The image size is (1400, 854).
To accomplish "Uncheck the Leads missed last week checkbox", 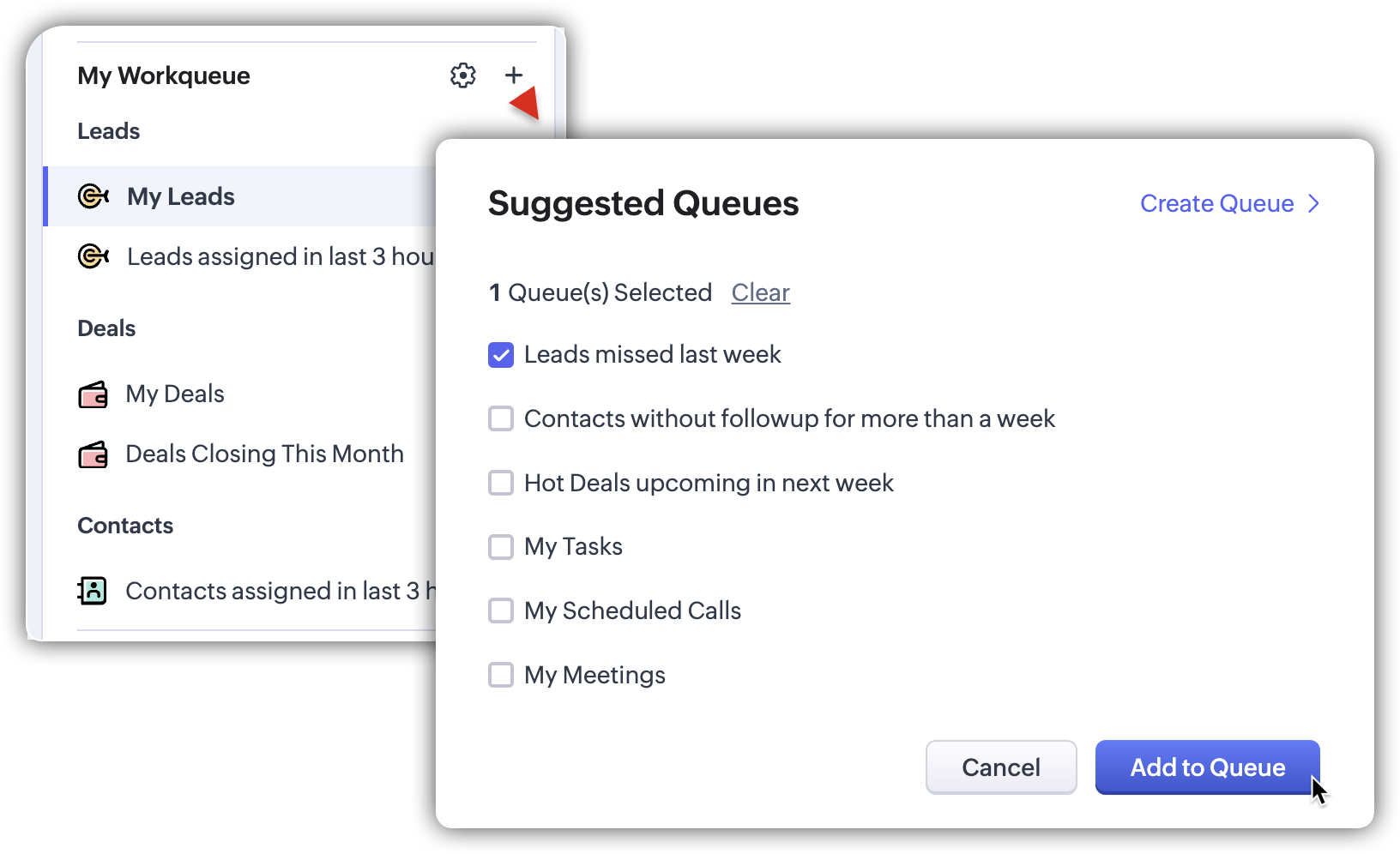I will [x=501, y=355].
